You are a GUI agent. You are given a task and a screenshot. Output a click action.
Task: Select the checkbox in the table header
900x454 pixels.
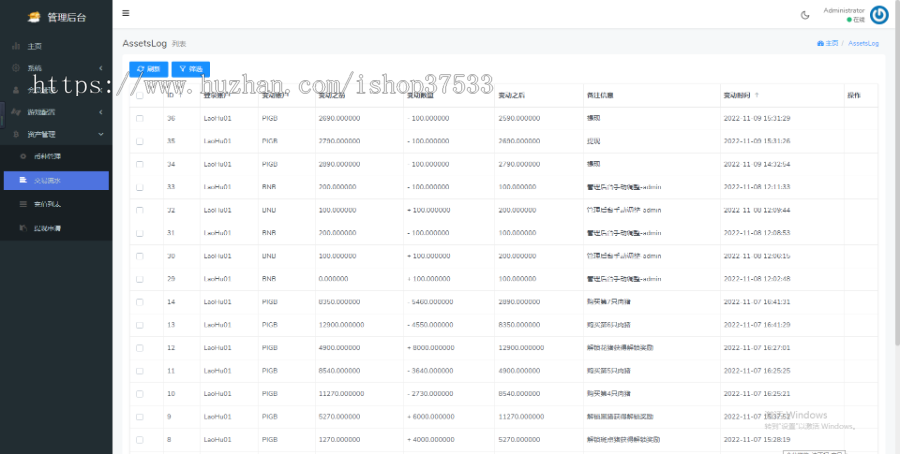[x=139, y=96]
